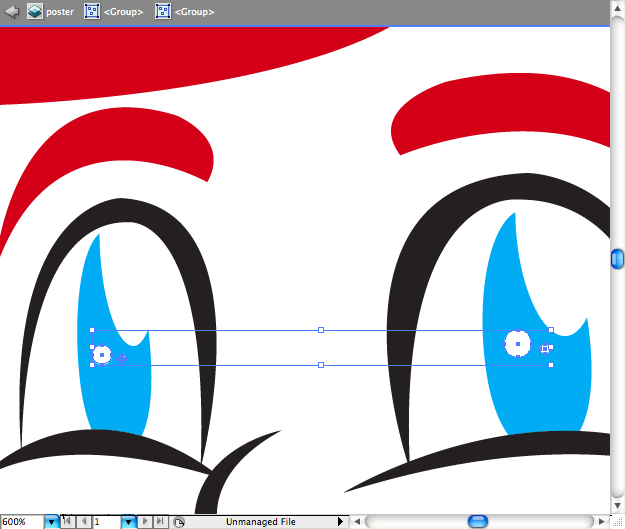Open the status bar popup arrow
This screenshot has height=529, width=625.
340,521
